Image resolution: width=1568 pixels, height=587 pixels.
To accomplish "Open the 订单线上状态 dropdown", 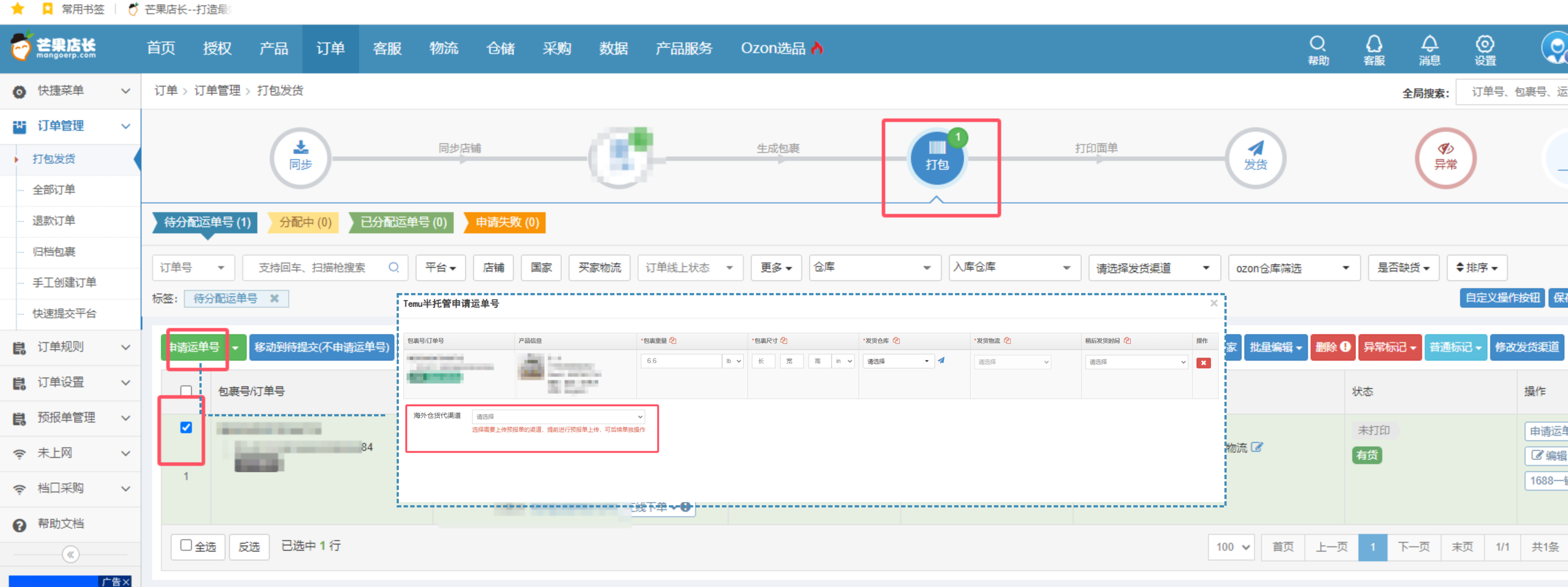I will click(x=690, y=268).
